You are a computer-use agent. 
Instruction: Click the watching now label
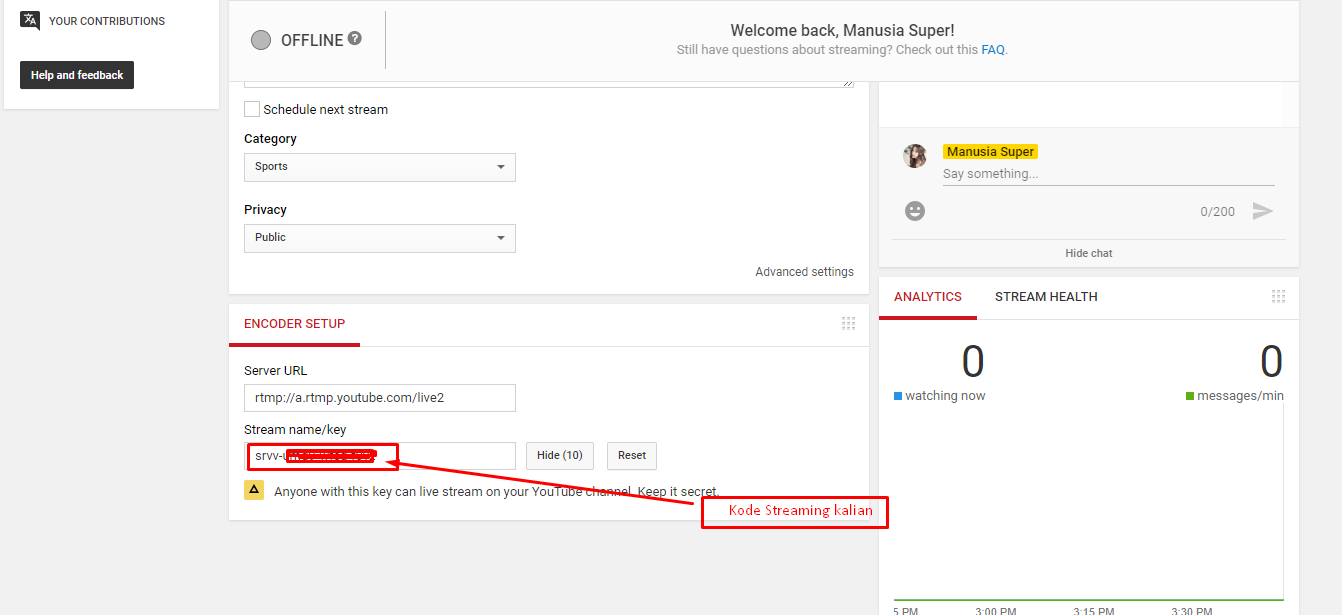[945, 396]
